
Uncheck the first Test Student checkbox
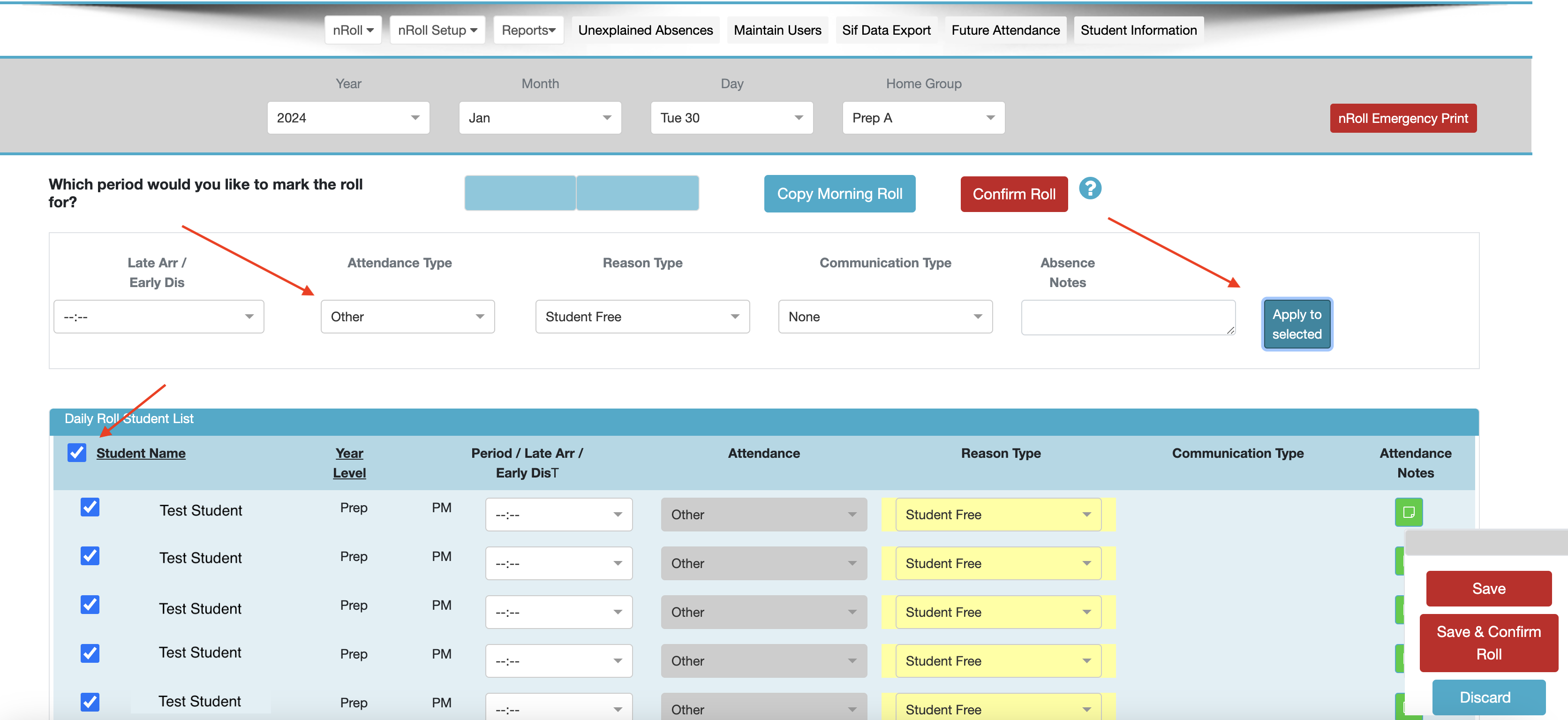point(90,507)
